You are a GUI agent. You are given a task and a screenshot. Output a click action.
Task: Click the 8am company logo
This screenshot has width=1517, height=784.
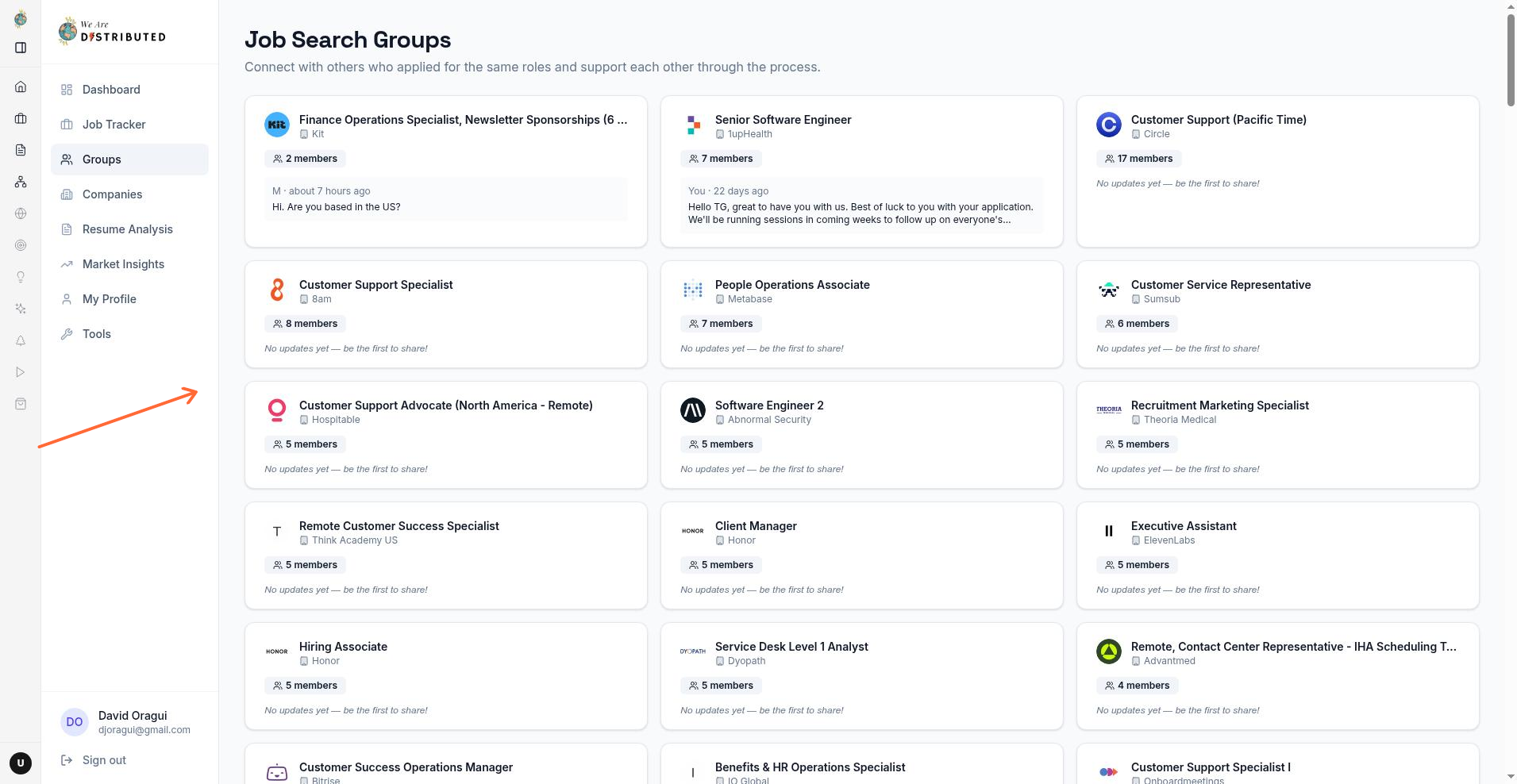point(277,290)
